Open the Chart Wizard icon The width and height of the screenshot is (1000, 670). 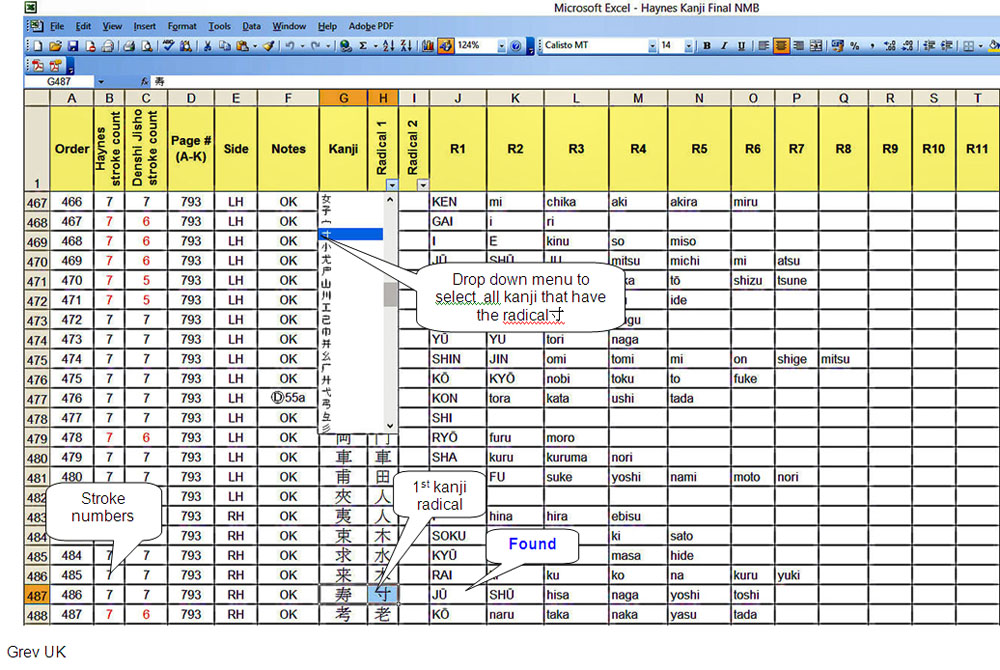coord(428,46)
